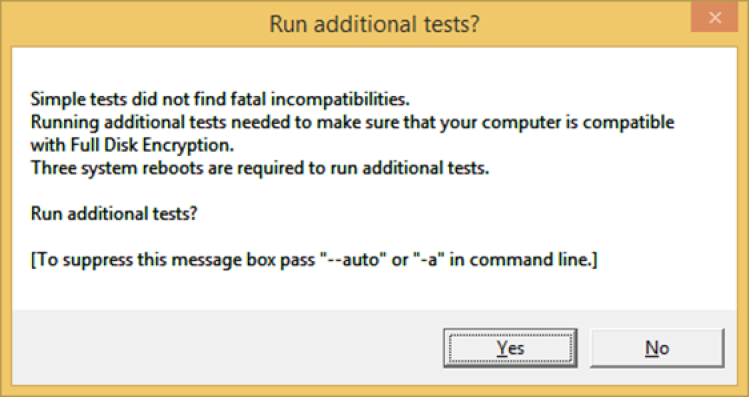This screenshot has height=397, width=749.
Task: Click the words 'in command line.]'
Action: click(524, 259)
